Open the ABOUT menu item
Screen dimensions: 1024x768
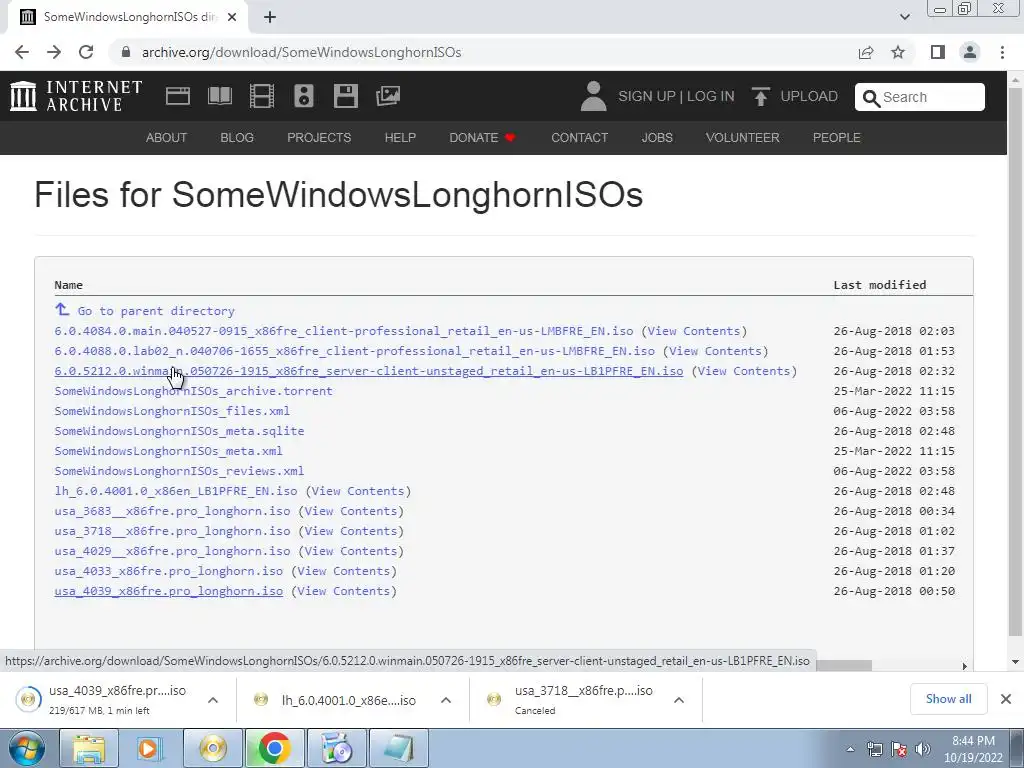point(167,138)
